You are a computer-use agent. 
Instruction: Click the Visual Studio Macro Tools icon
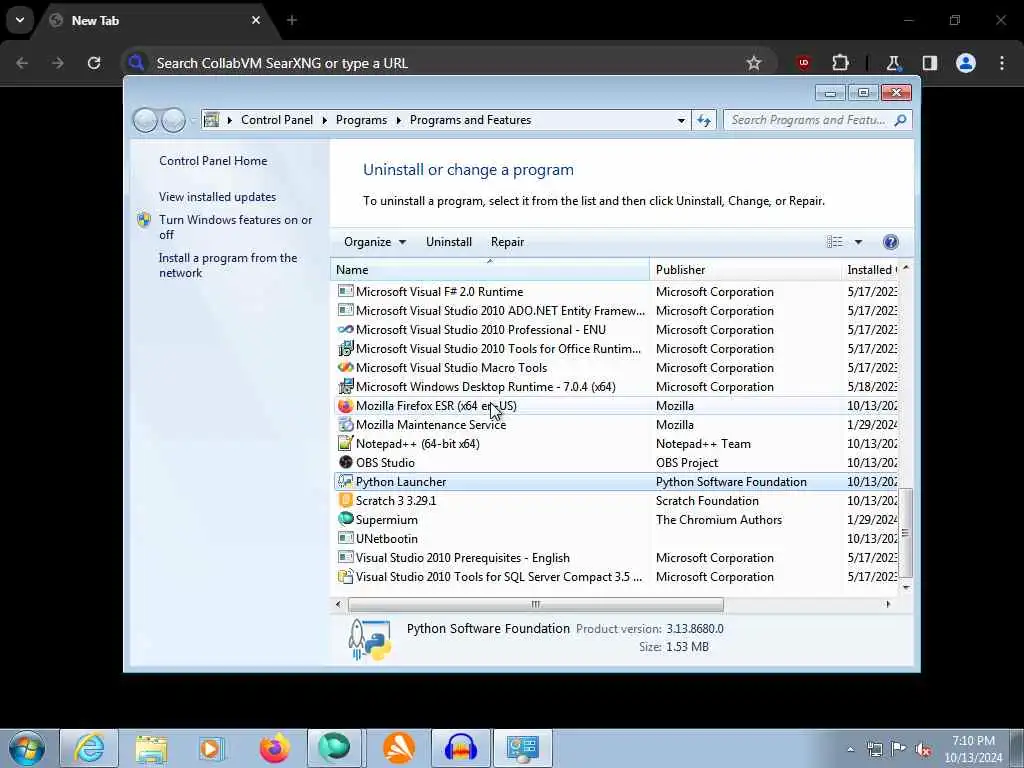[x=345, y=367]
